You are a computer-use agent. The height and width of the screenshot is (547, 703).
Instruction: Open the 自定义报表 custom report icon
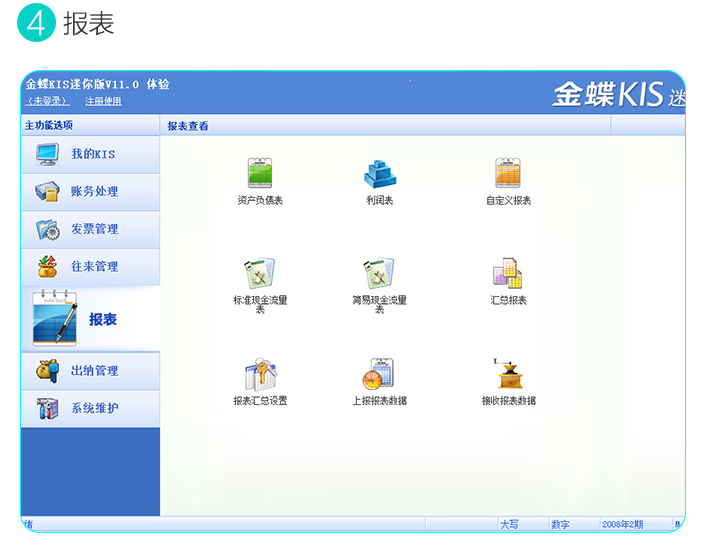coord(508,175)
